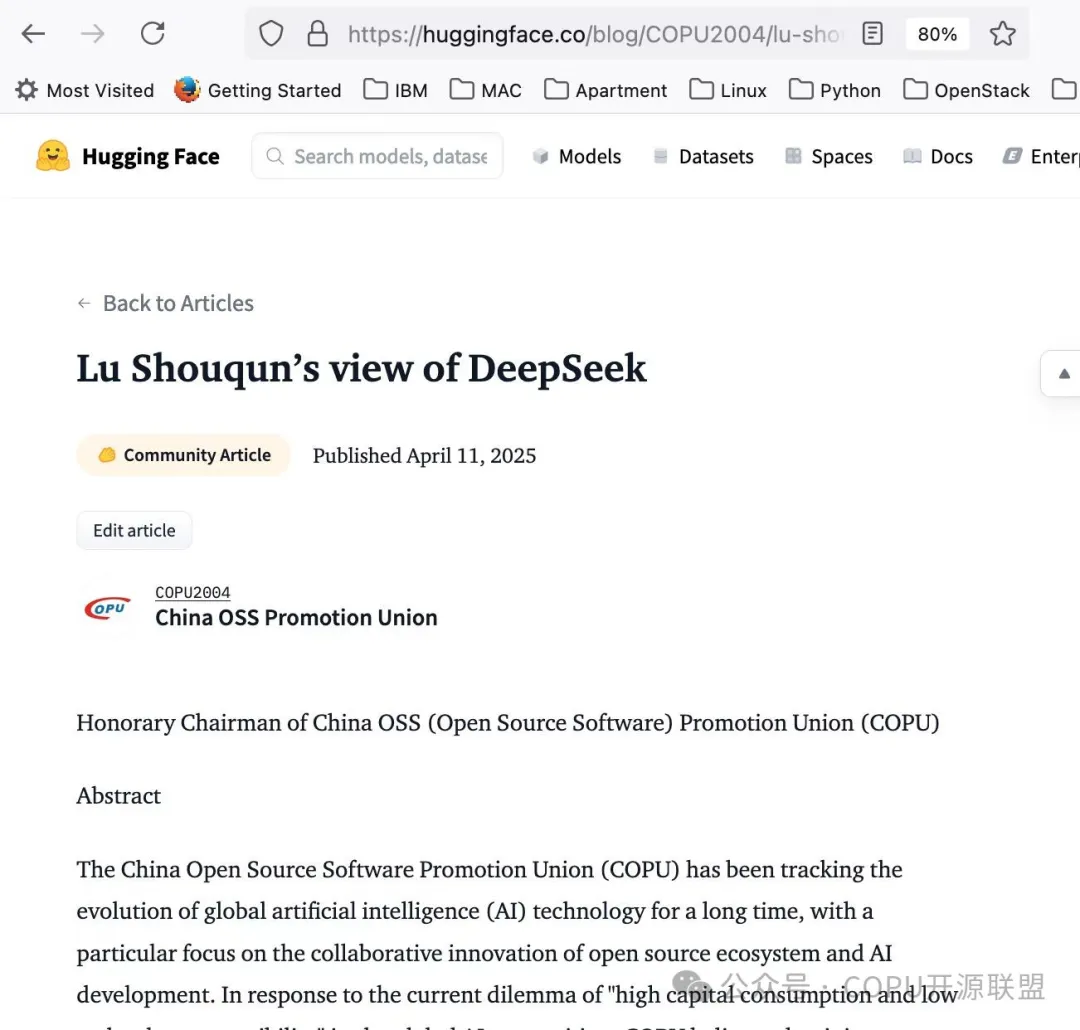Click the COPU2004 username link
The image size is (1080, 1030).
coord(192,592)
